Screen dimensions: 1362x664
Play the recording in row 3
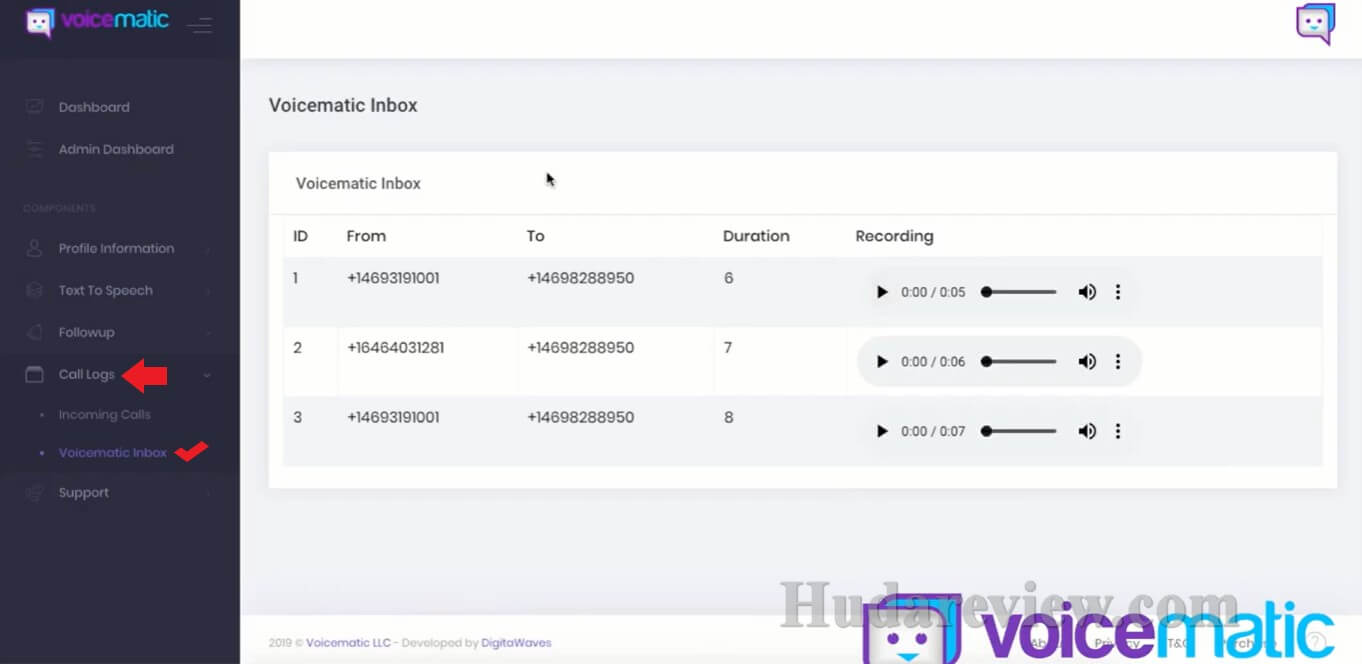882,431
